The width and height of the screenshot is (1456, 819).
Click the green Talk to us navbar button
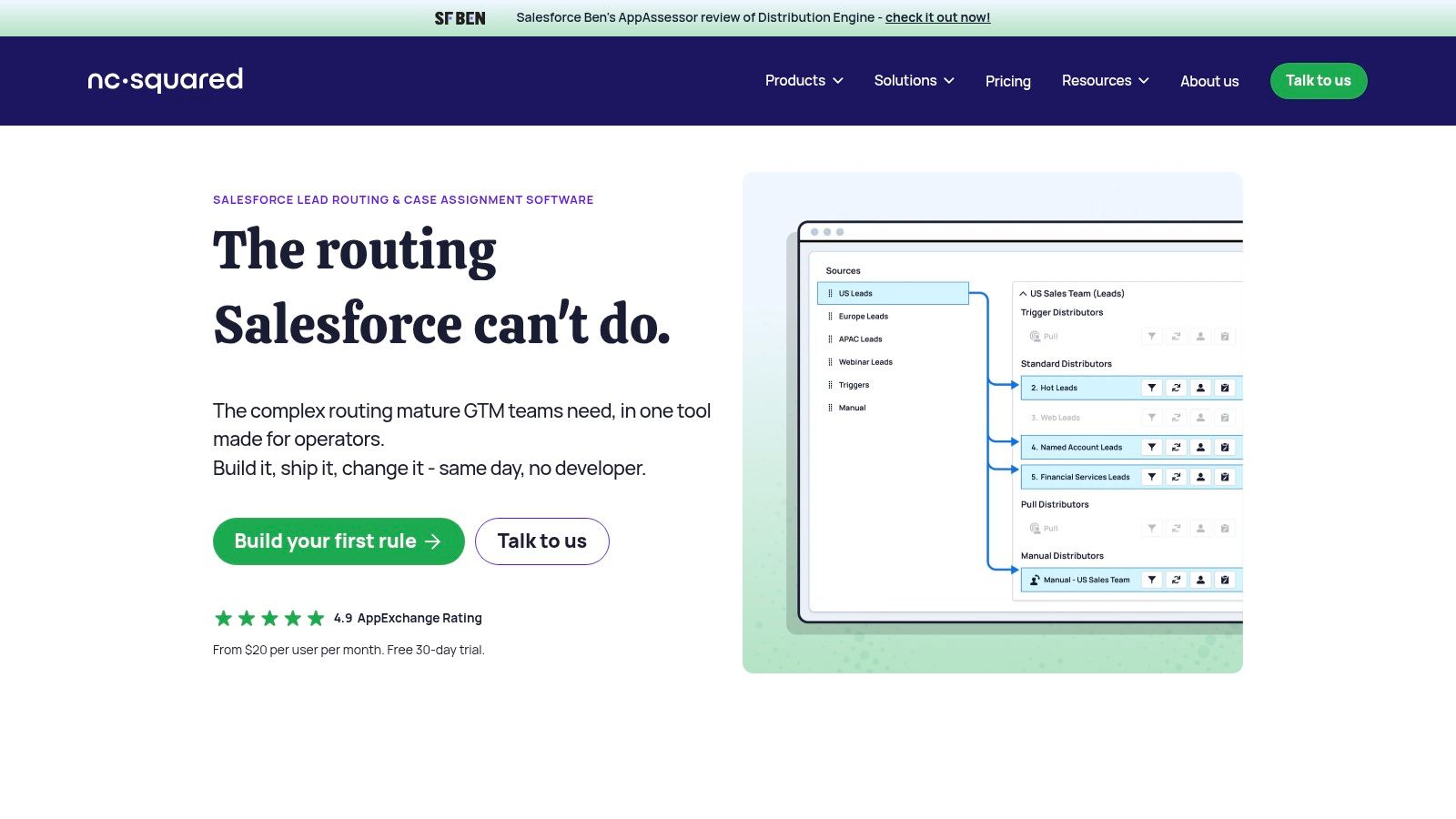[1319, 81]
